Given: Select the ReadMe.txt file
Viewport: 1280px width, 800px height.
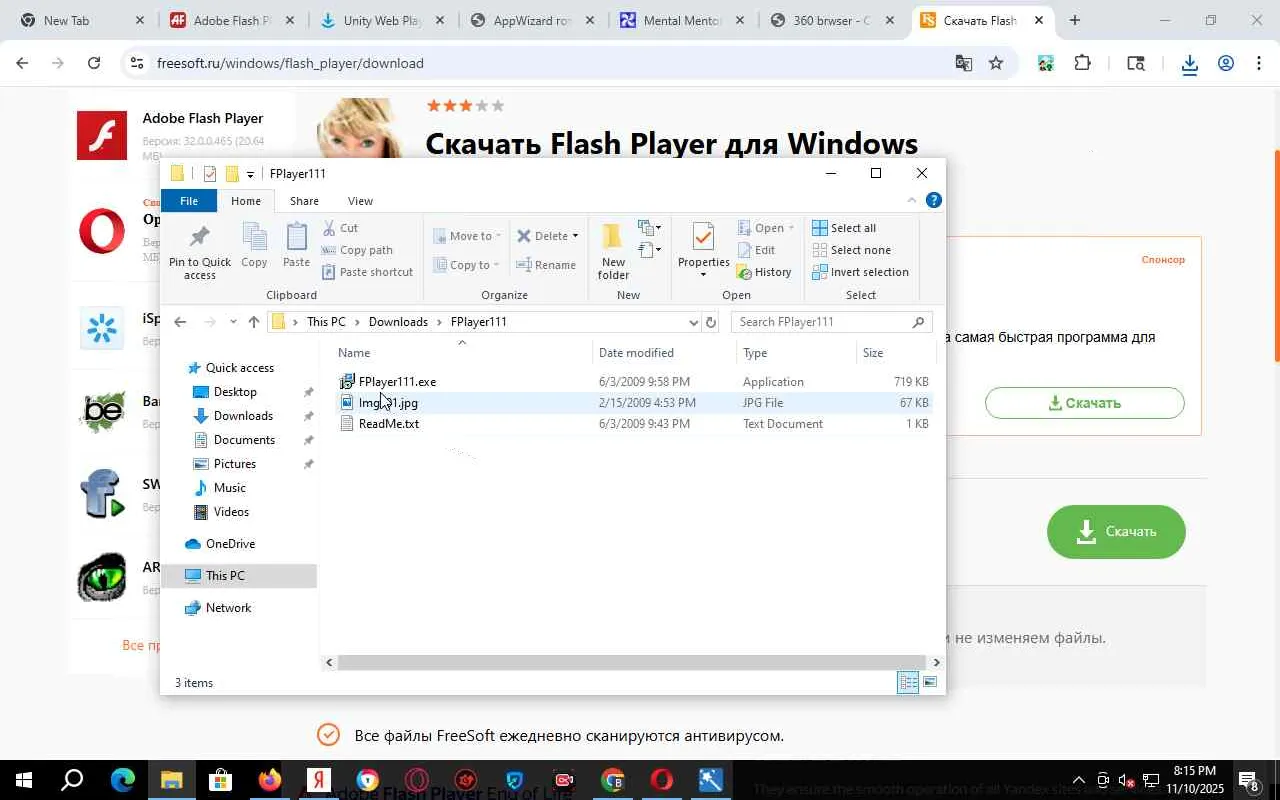Looking at the screenshot, I should click(x=388, y=424).
